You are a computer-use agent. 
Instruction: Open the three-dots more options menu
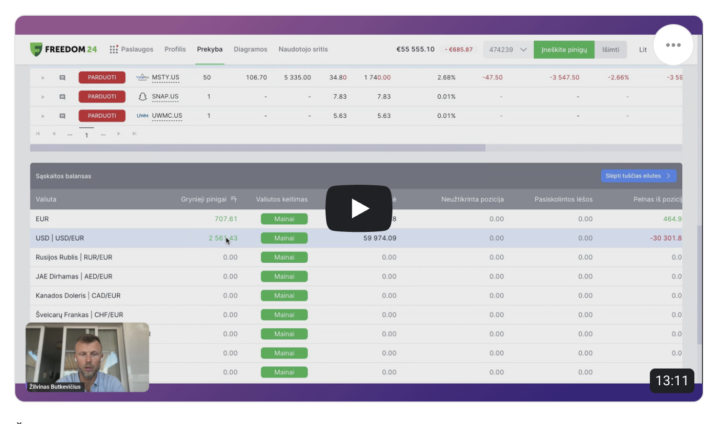pos(673,45)
